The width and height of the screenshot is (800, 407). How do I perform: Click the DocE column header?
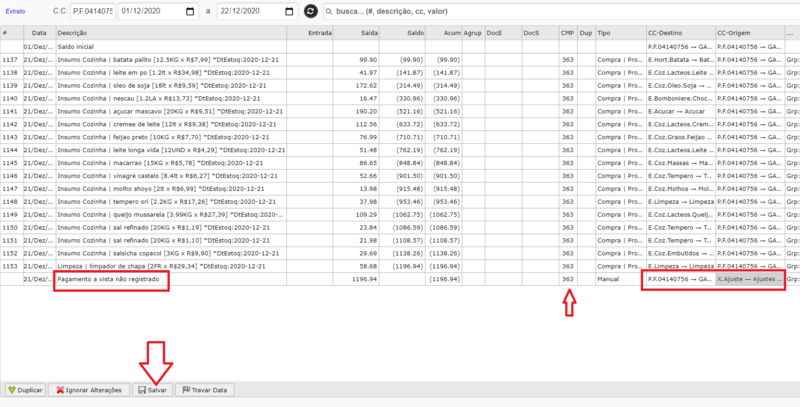pos(504,33)
